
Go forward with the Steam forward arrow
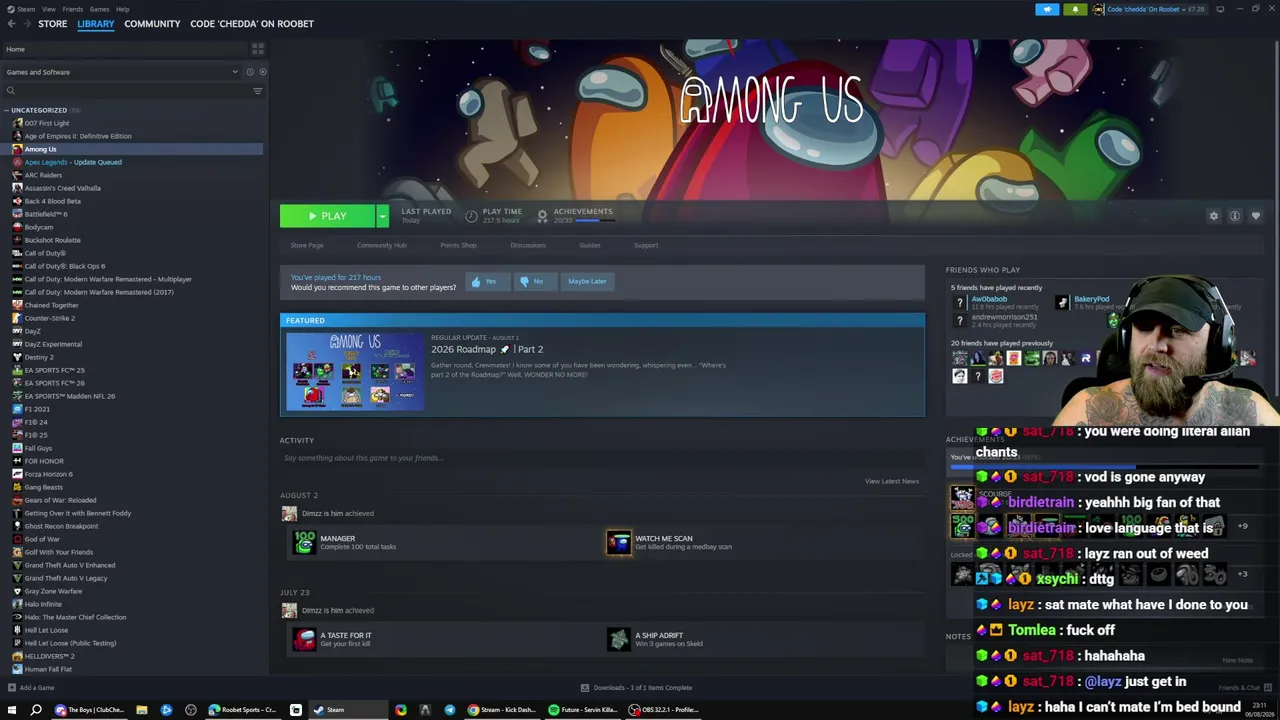26,24
